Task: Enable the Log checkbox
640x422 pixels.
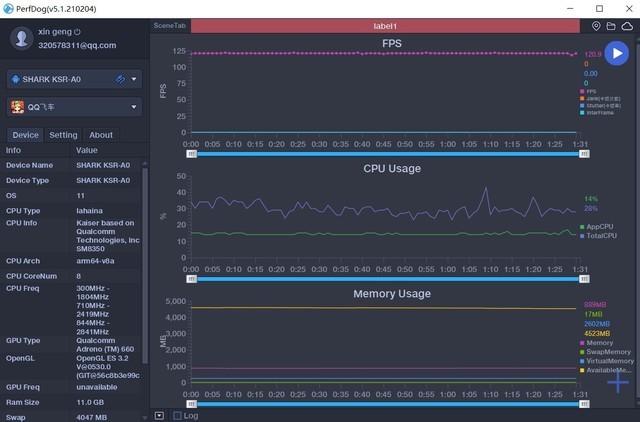Action: (x=178, y=415)
